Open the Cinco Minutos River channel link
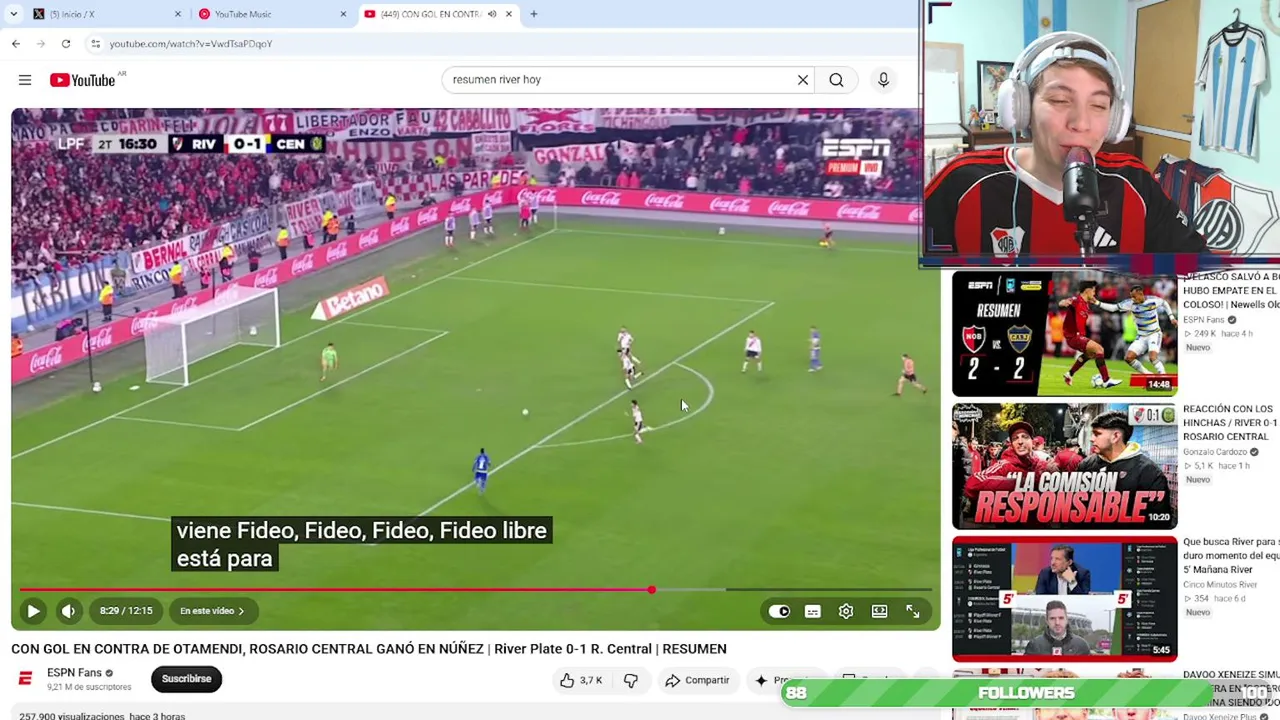Image resolution: width=1280 pixels, height=720 pixels. click(x=1220, y=585)
